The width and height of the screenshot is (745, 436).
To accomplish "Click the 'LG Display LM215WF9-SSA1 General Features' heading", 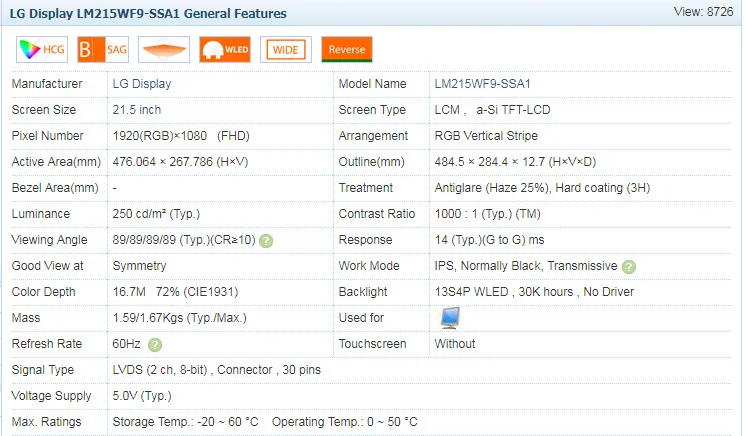I will [x=148, y=13].
